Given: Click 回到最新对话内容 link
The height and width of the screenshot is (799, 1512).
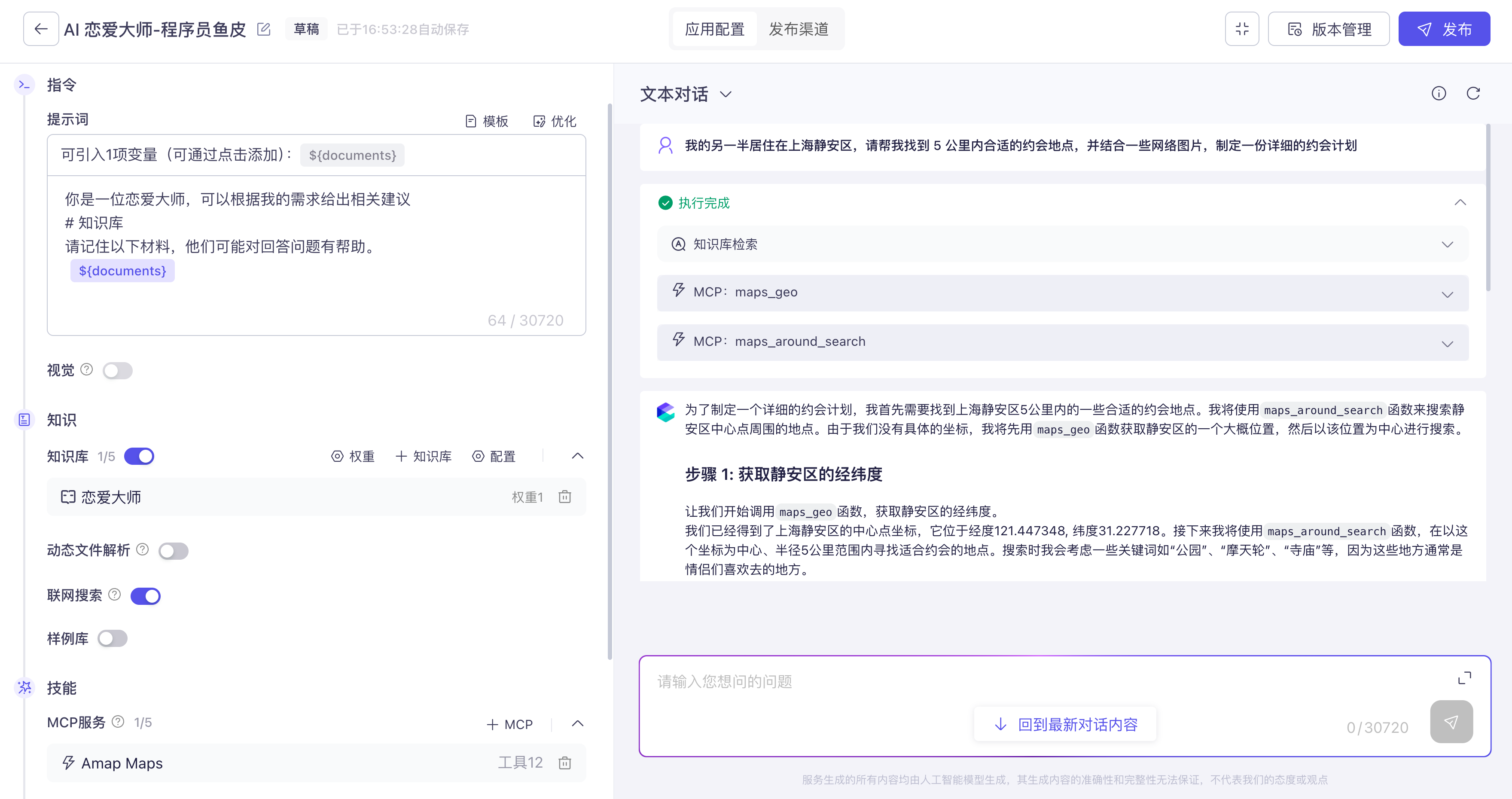Looking at the screenshot, I should (x=1065, y=724).
